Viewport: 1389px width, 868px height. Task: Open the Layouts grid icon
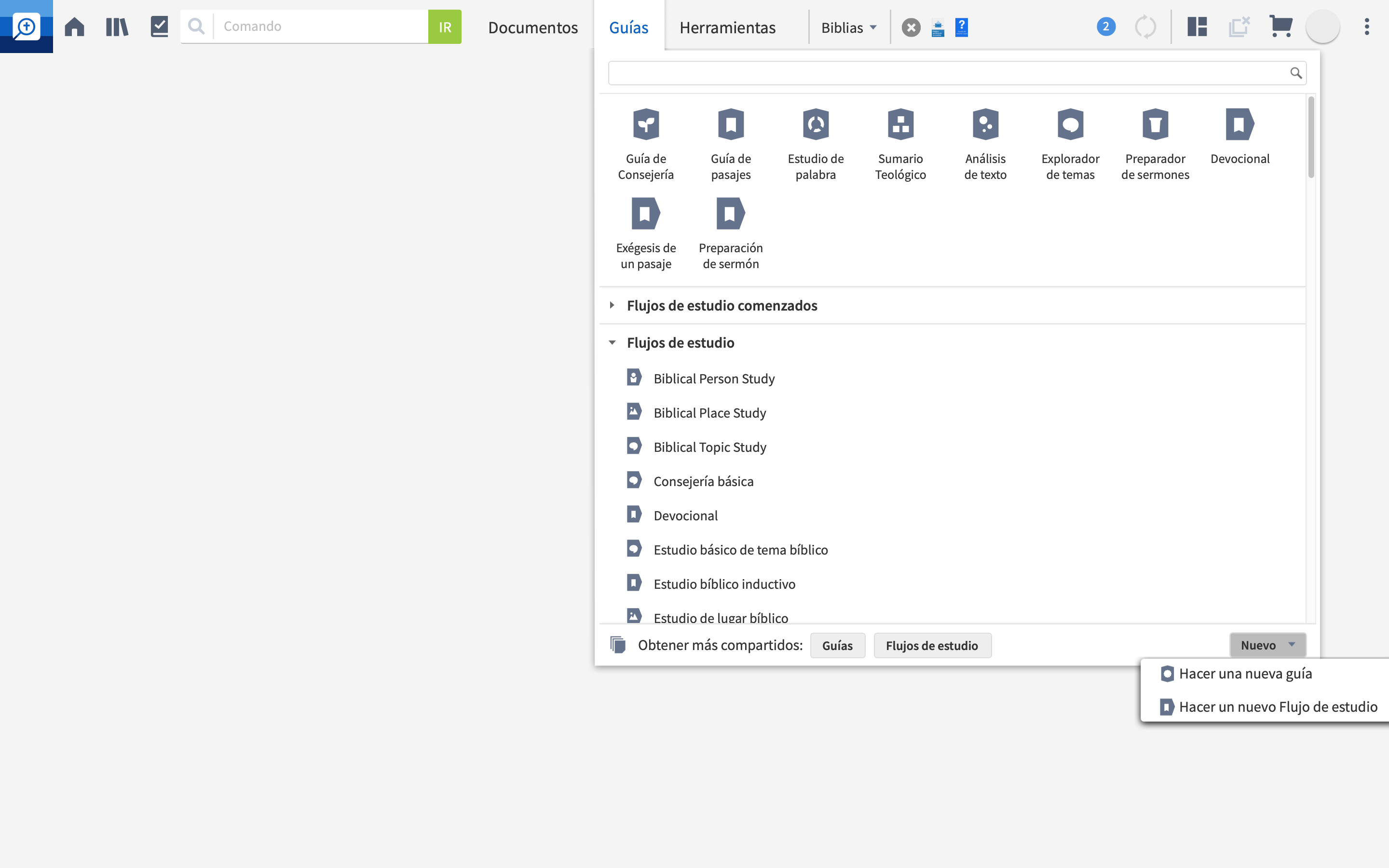(1198, 27)
